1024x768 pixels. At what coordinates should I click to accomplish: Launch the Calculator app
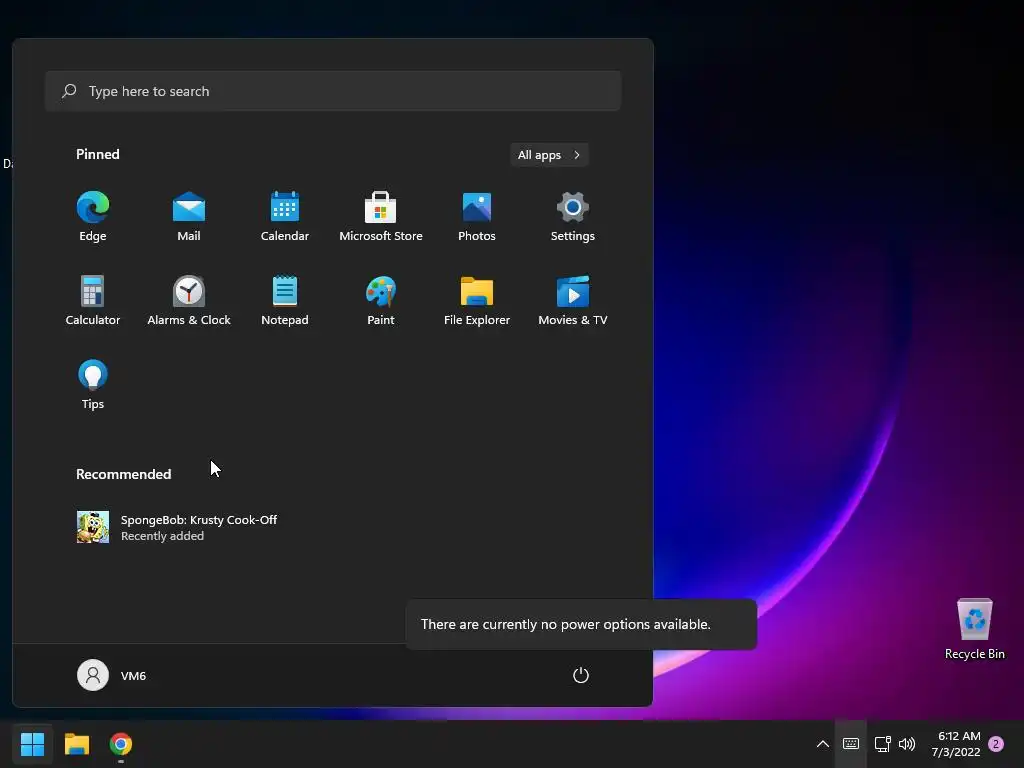click(93, 300)
